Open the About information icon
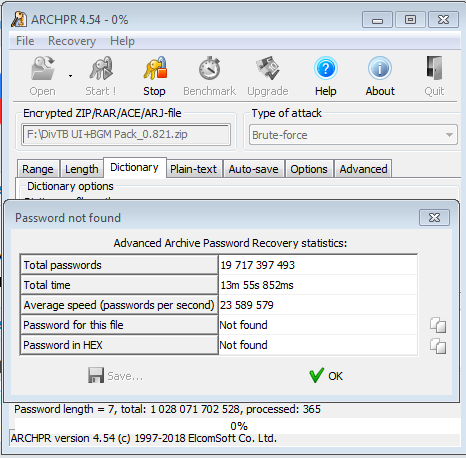The height and width of the screenshot is (458, 466). 380,68
